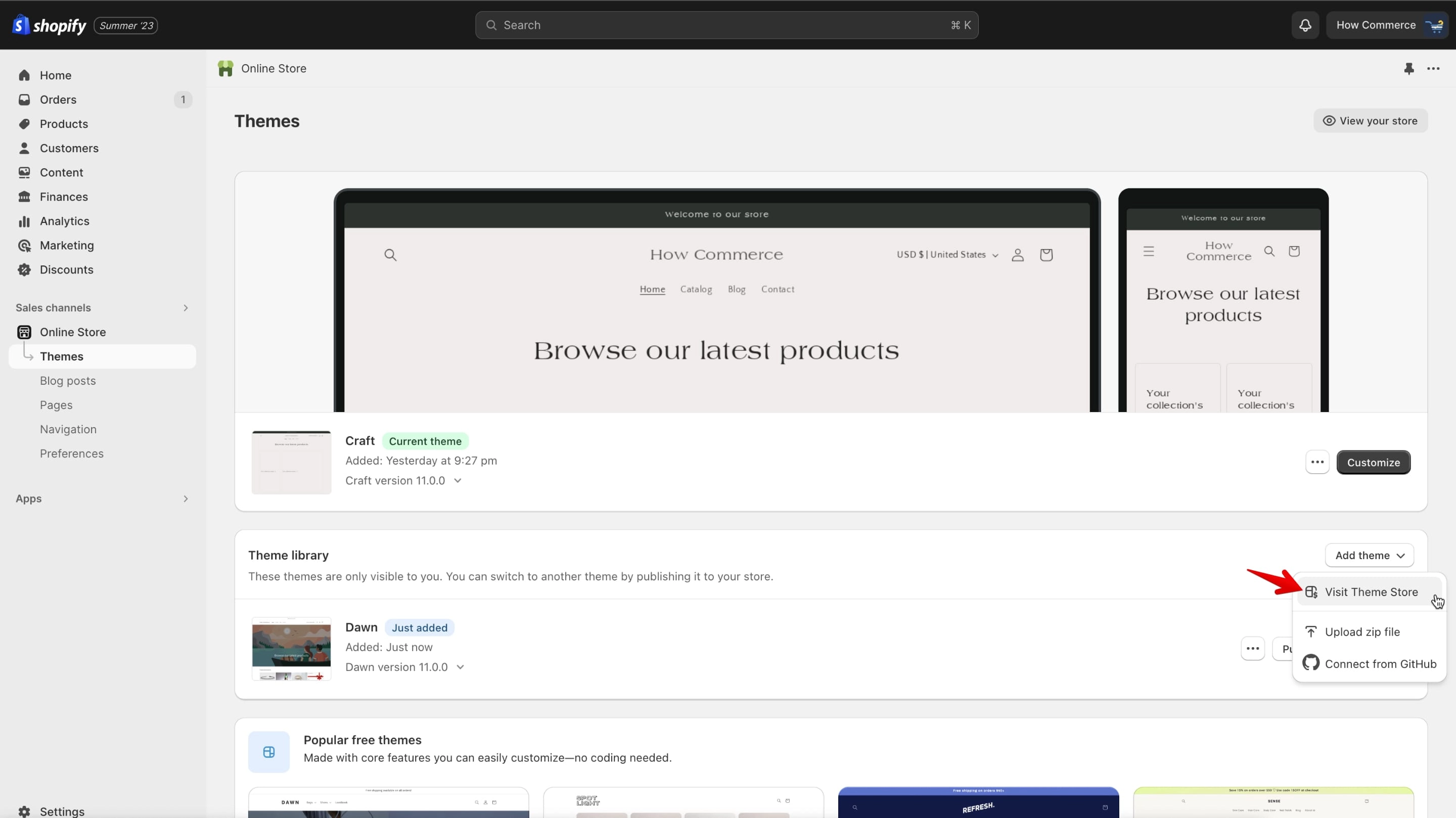The width and height of the screenshot is (1456, 818).
Task: Click the Analytics bar chart icon
Action: (24, 221)
